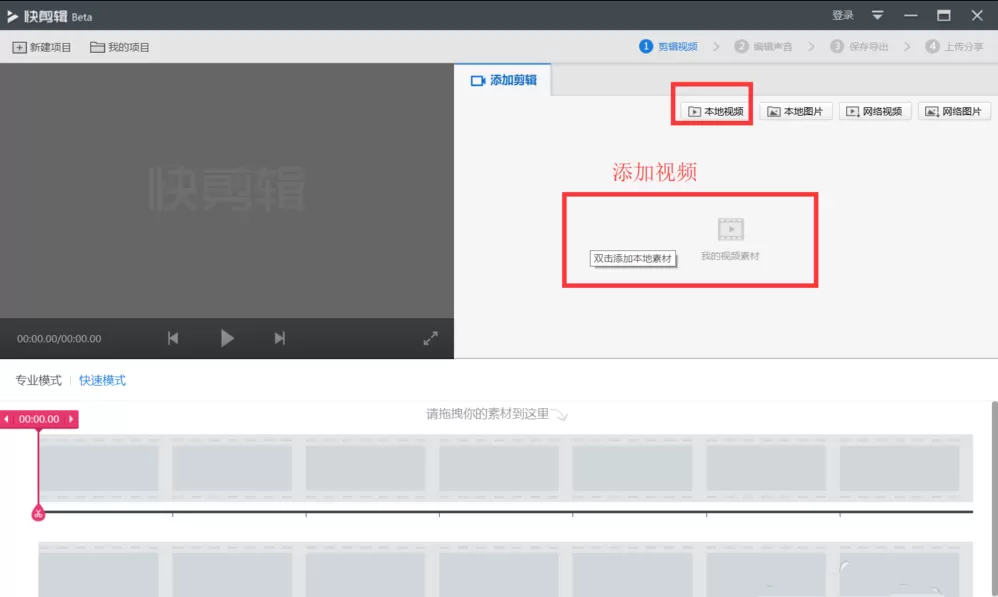The height and width of the screenshot is (597, 998).
Task: Go to step 3 保存导出
Action: point(859,46)
